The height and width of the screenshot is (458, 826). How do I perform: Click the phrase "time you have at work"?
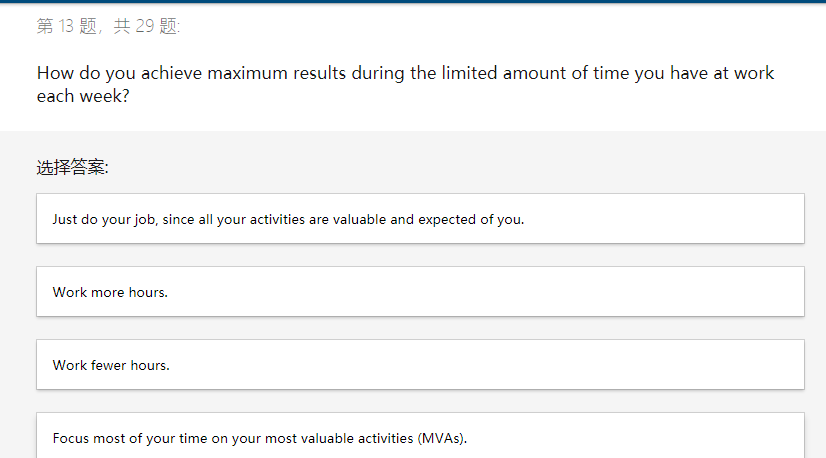[x=683, y=73]
